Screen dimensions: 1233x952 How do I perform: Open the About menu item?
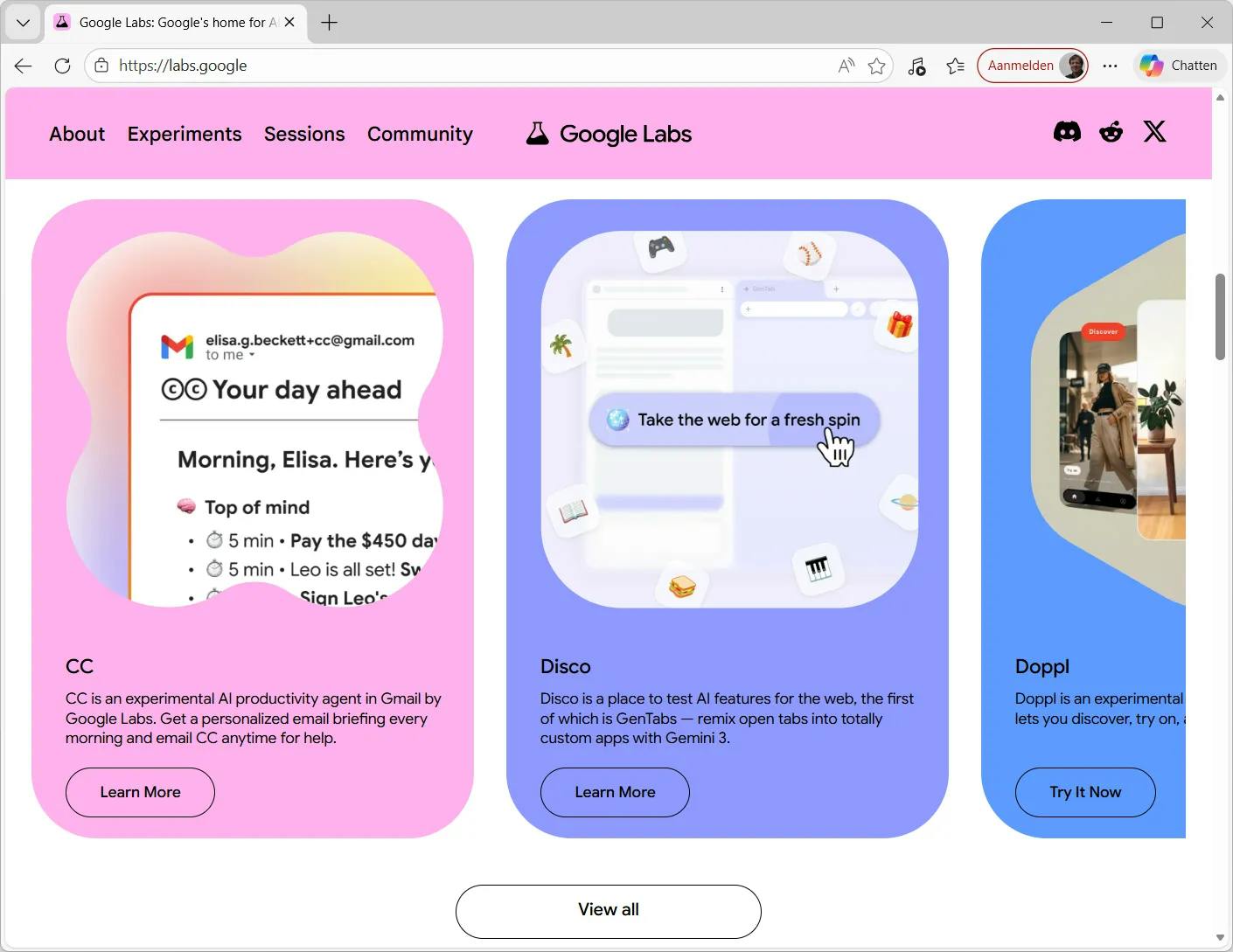pyautogui.click(x=77, y=134)
